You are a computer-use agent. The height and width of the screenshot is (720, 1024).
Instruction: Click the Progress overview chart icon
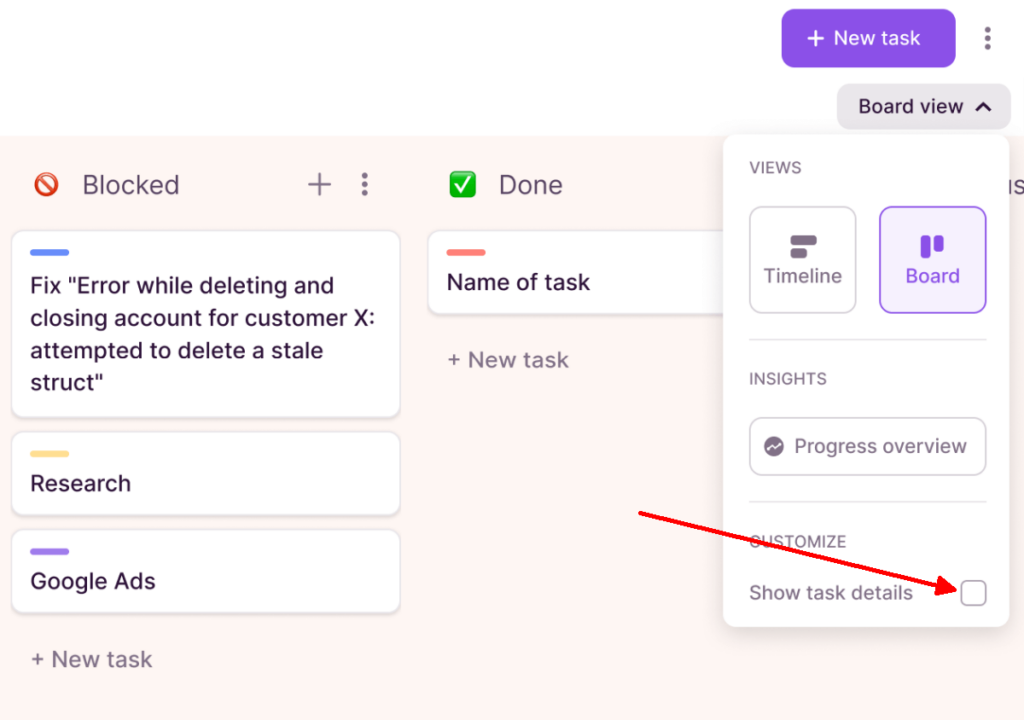777,446
